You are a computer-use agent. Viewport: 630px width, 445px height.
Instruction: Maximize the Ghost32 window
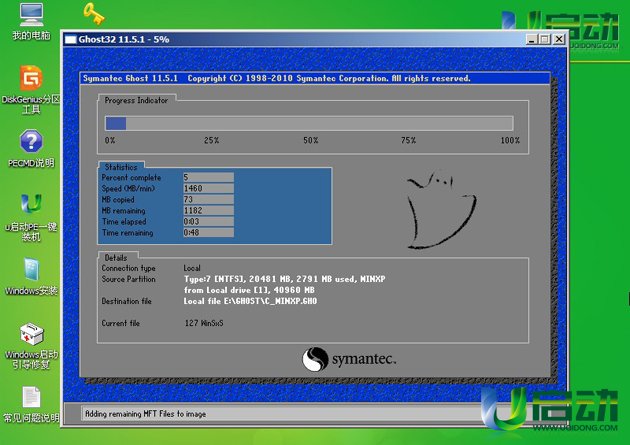coord(544,39)
